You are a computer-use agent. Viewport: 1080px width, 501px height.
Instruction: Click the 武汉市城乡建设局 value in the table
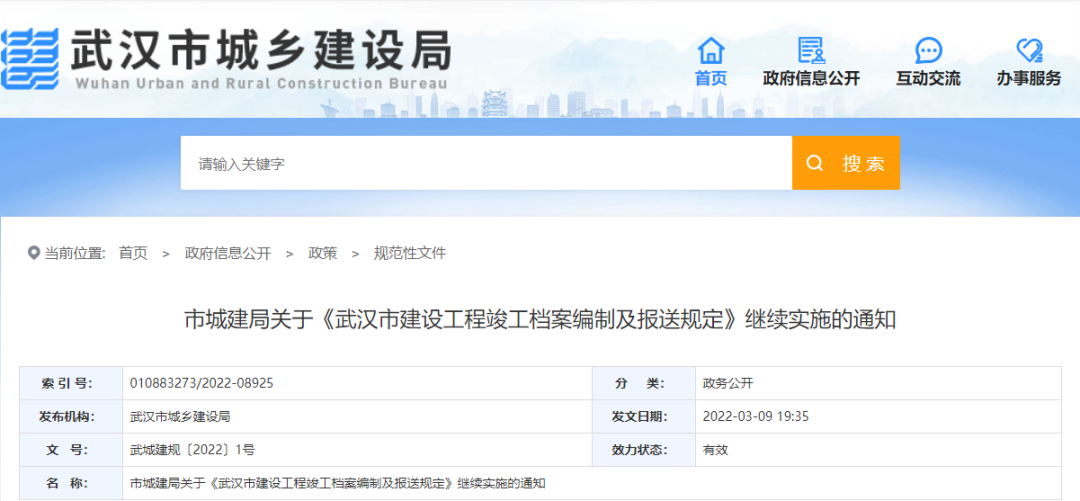click(179, 416)
